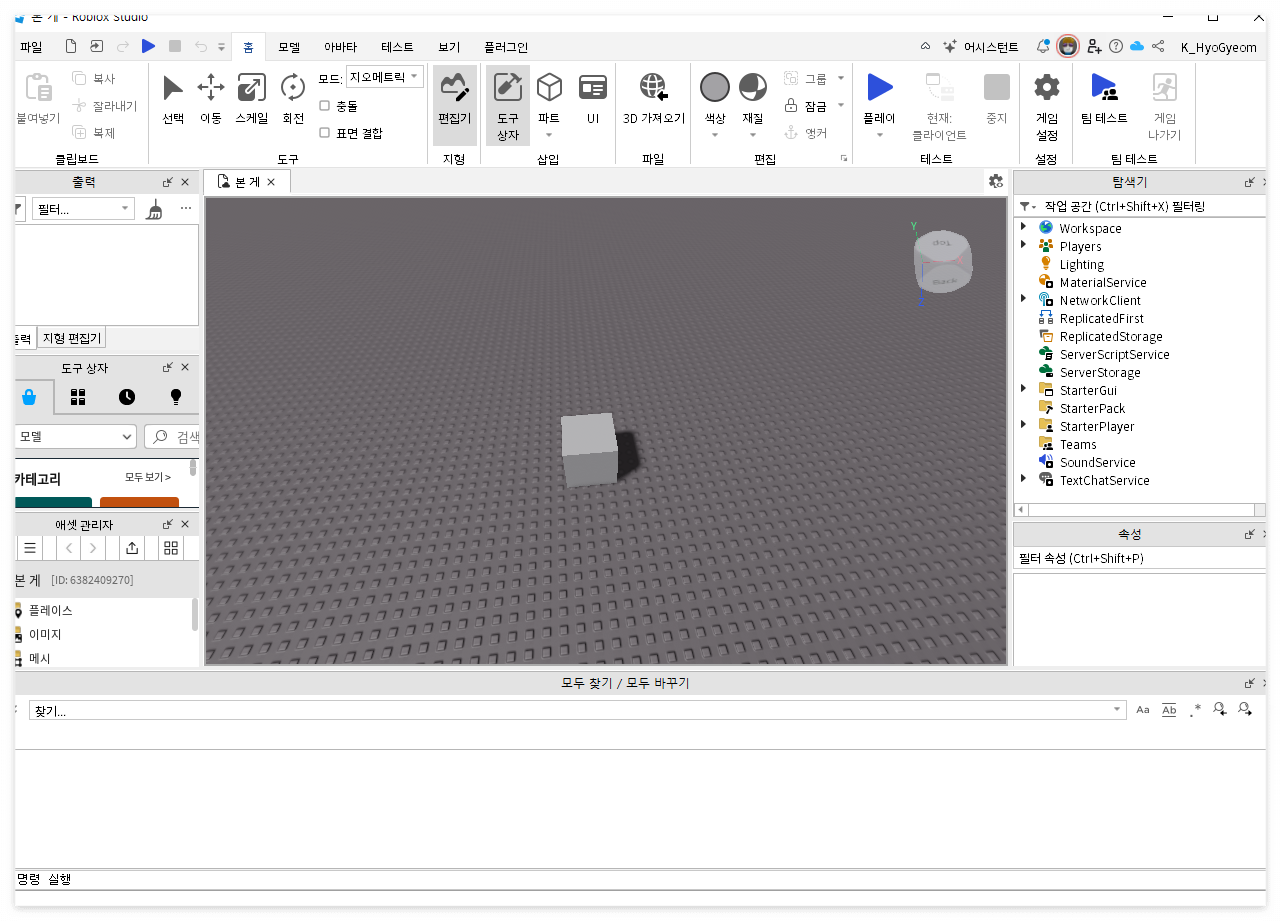This screenshot has width=1281, height=921.
Task: Open output 필터 dropdown
Action: pos(83,209)
